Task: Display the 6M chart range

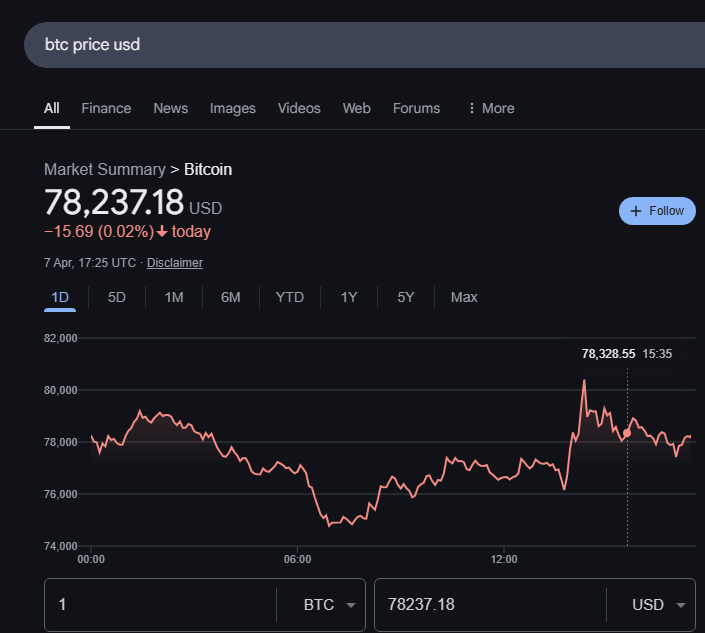Action: tap(231, 297)
